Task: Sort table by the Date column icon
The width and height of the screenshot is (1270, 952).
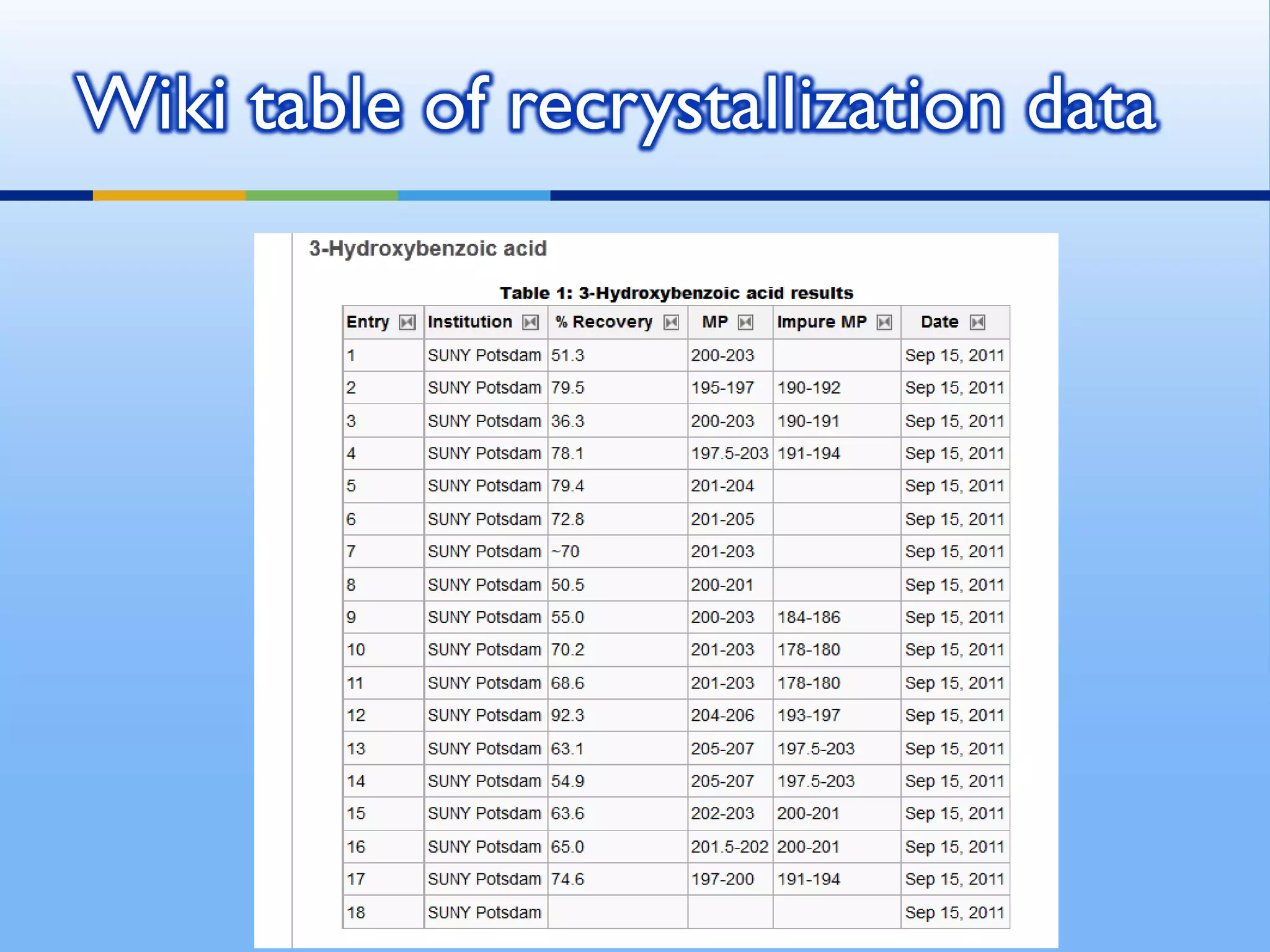Action: point(978,322)
